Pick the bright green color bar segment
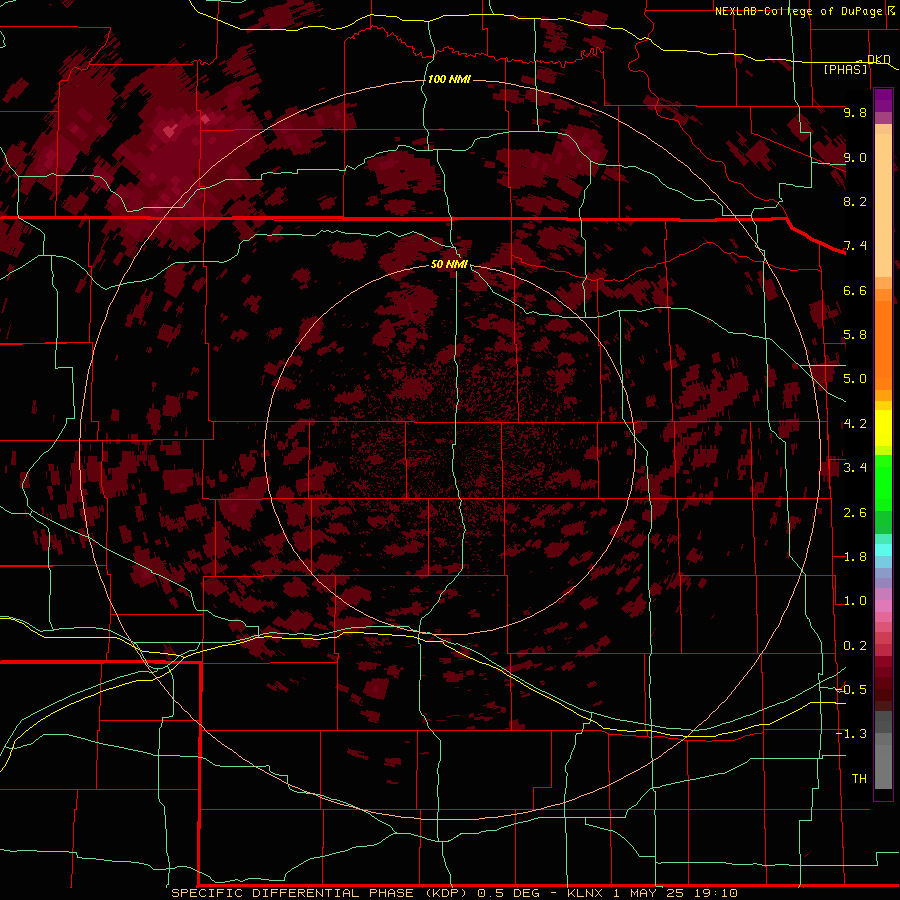The image size is (900, 900). (883, 483)
